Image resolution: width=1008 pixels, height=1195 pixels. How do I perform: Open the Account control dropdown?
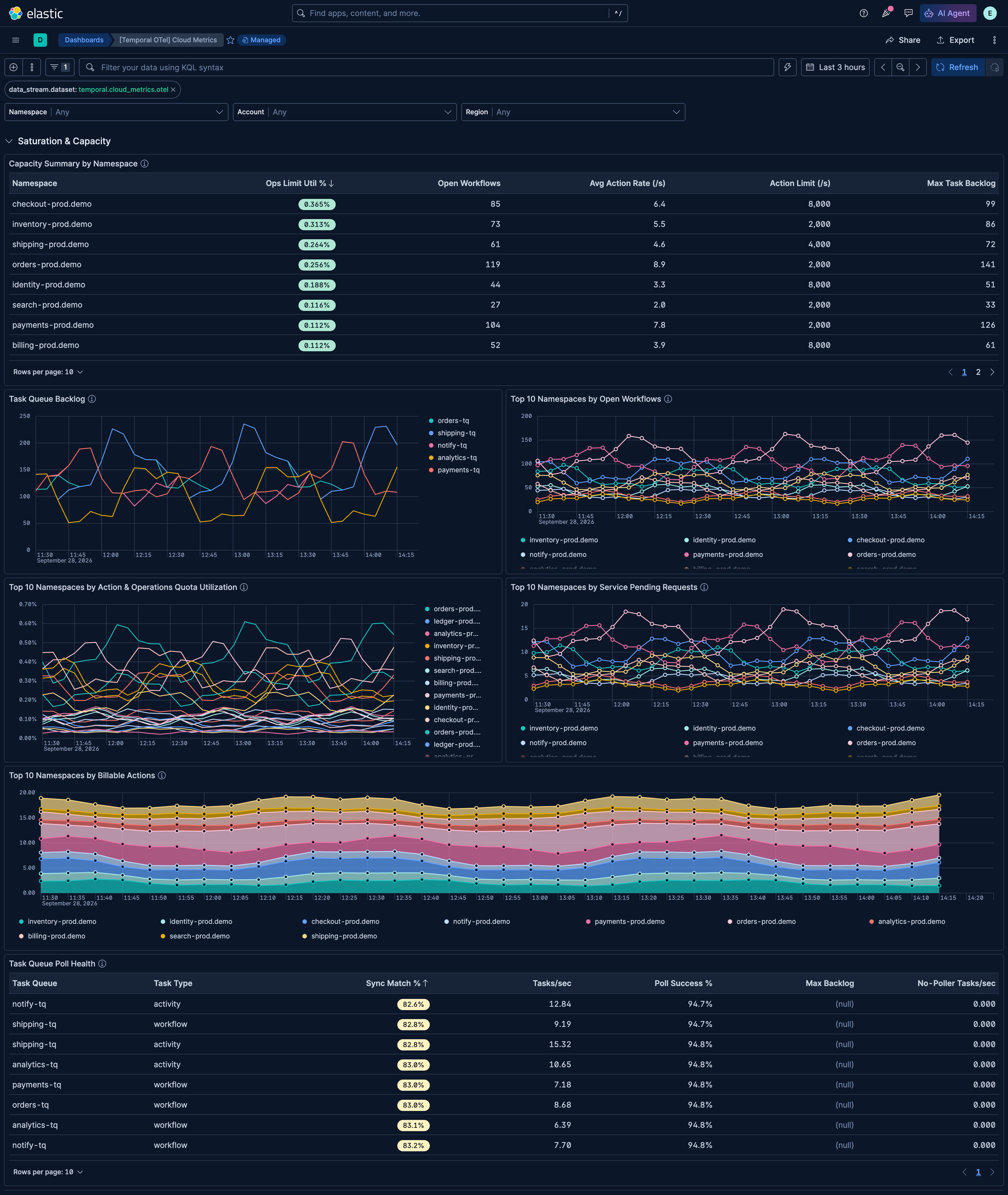345,112
